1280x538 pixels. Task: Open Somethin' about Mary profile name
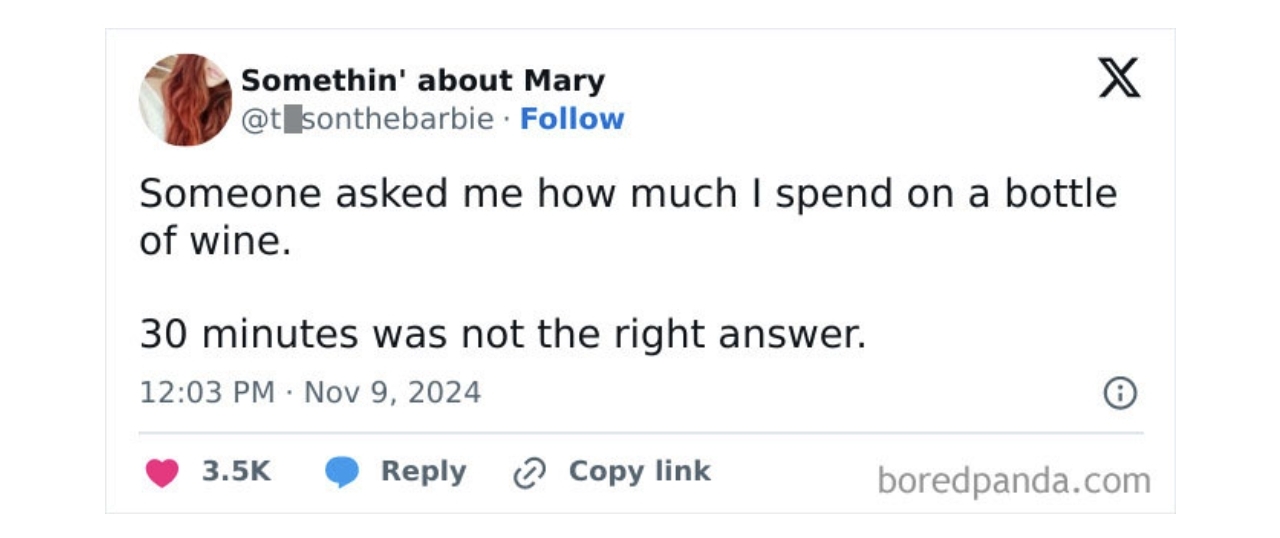coord(423,80)
